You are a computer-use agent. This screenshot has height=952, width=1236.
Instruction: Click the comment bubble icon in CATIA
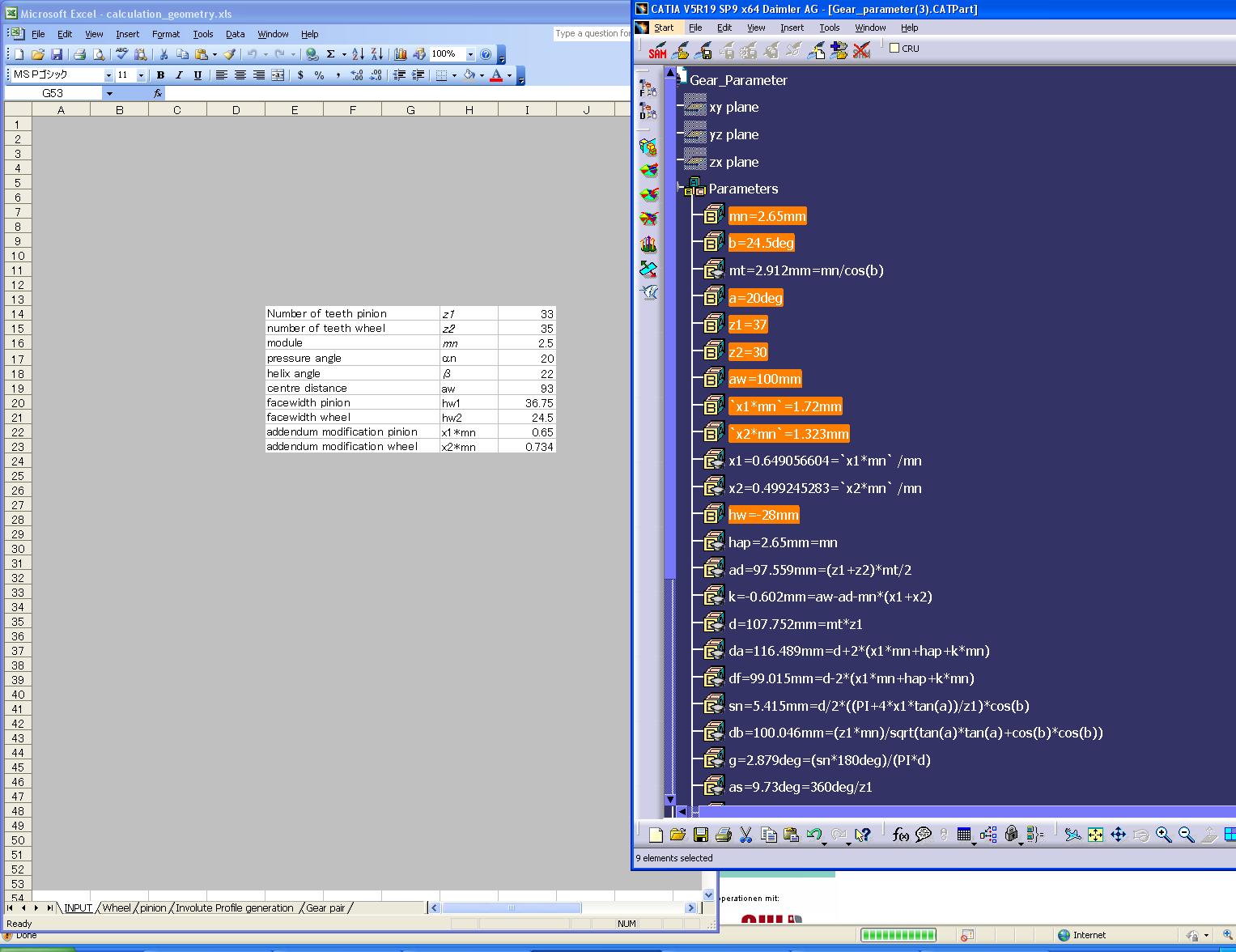[x=923, y=835]
